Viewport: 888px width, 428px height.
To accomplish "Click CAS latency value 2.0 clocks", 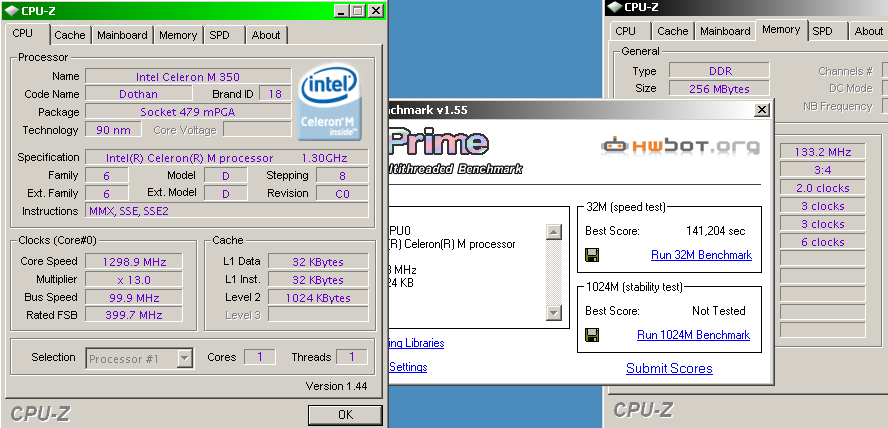I will 823,188.
